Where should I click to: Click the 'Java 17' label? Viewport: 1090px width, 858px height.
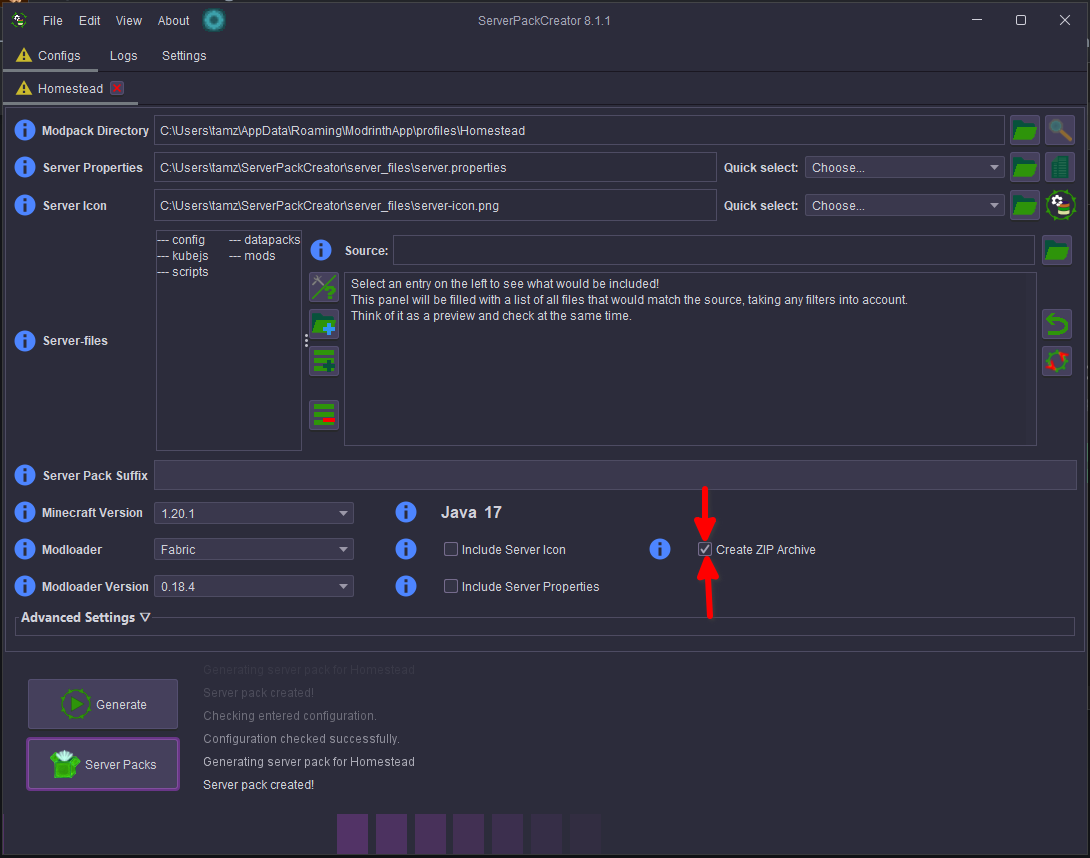(x=471, y=512)
